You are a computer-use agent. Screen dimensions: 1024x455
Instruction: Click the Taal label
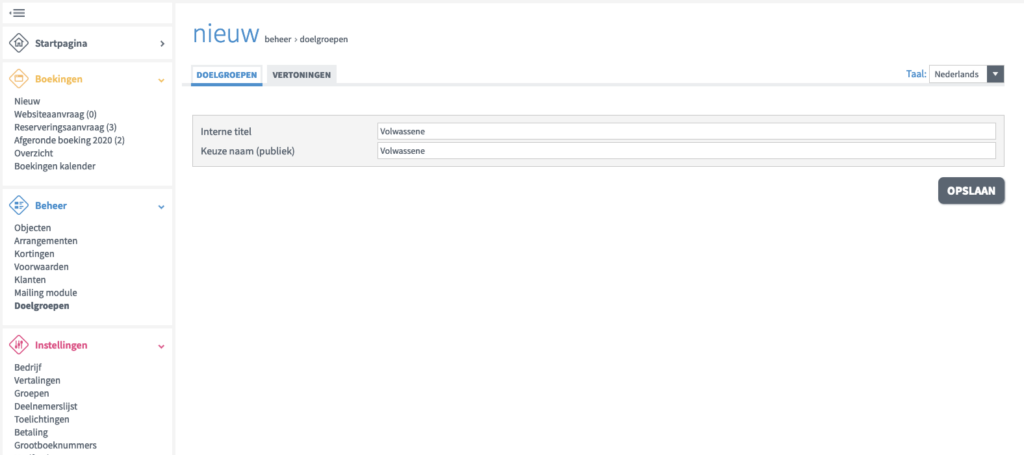916,74
